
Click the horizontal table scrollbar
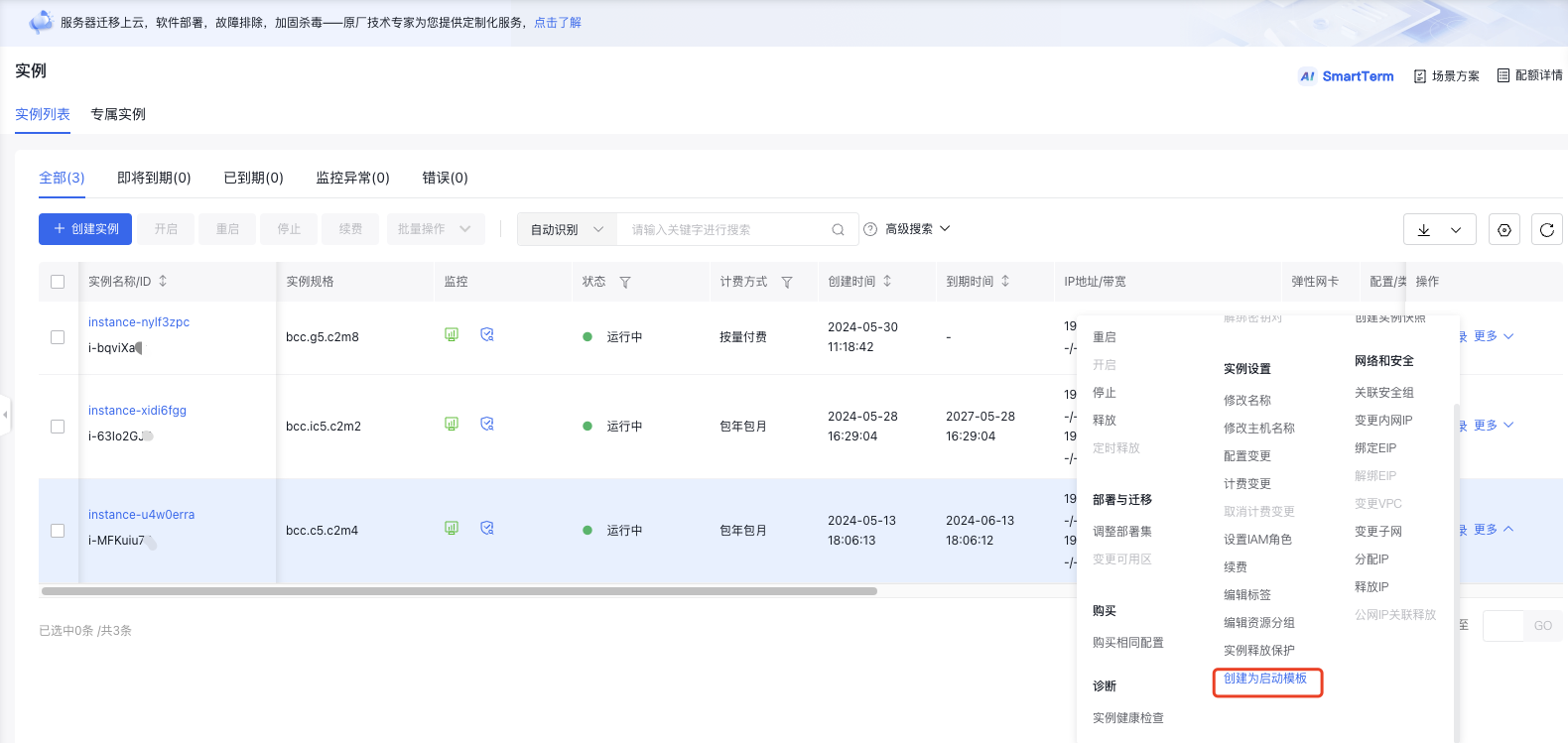coord(458,591)
